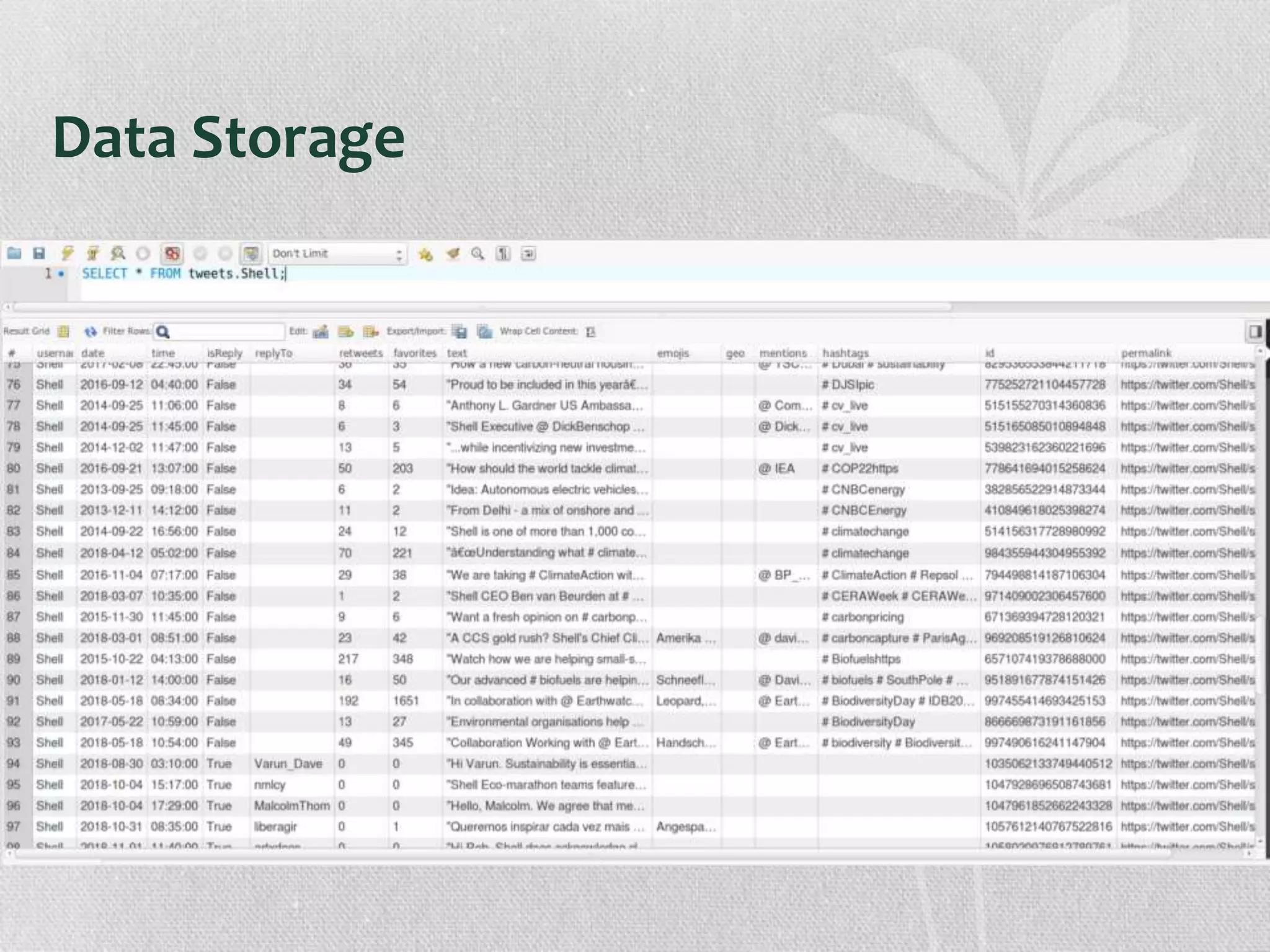Image resolution: width=1270 pixels, height=952 pixels.
Task: Select the text cell "From Delhi - a mix of onshore"
Action: (548, 510)
